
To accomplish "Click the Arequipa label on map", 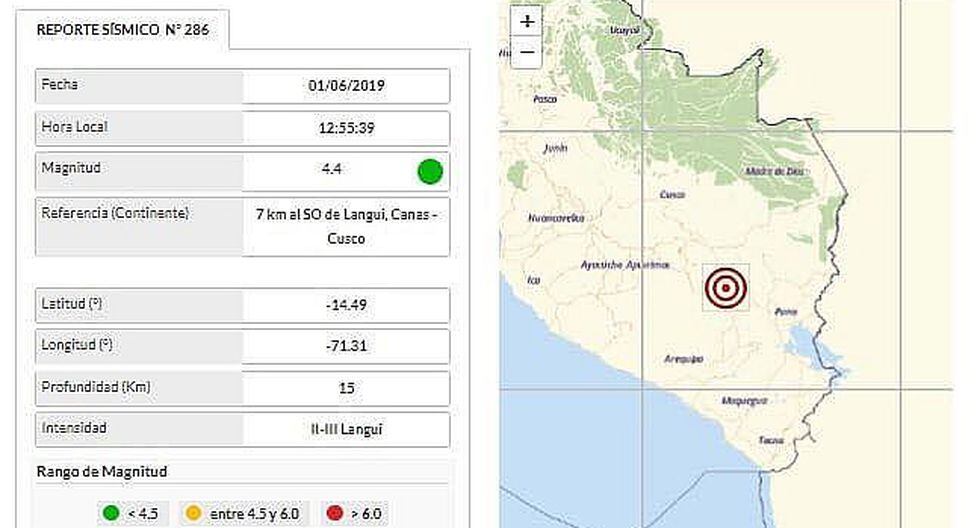I will [683, 358].
